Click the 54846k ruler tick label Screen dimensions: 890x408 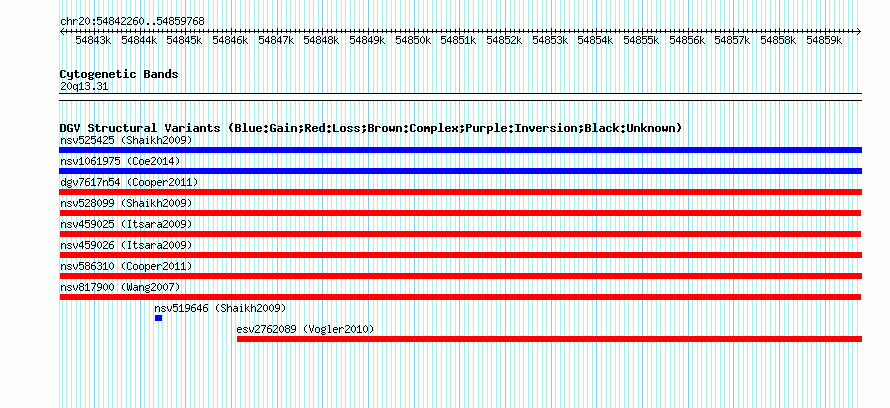tap(230, 40)
